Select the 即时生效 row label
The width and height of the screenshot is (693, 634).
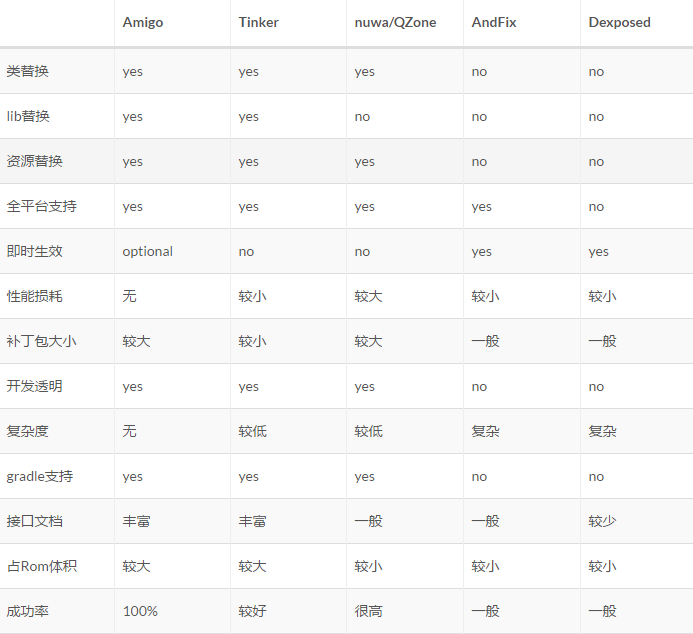click(34, 251)
